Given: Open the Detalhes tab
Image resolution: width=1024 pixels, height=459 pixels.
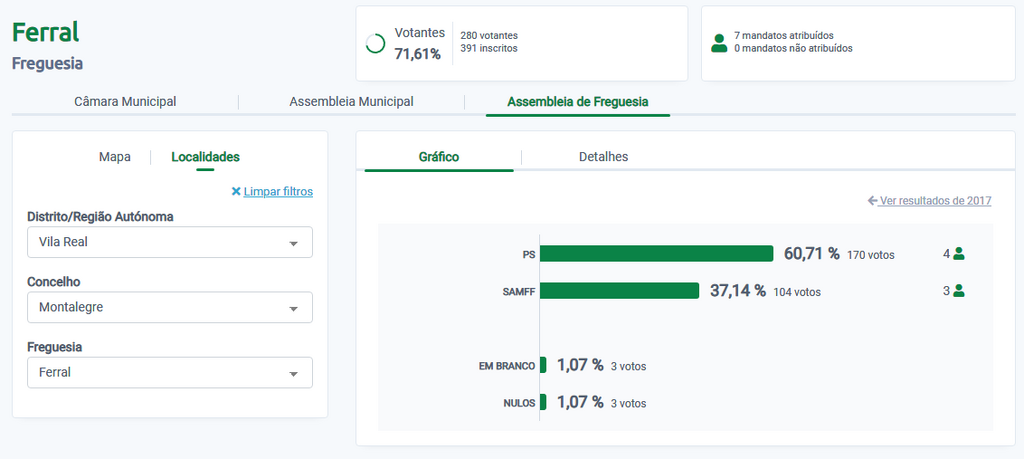Looking at the screenshot, I should (603, 157).
